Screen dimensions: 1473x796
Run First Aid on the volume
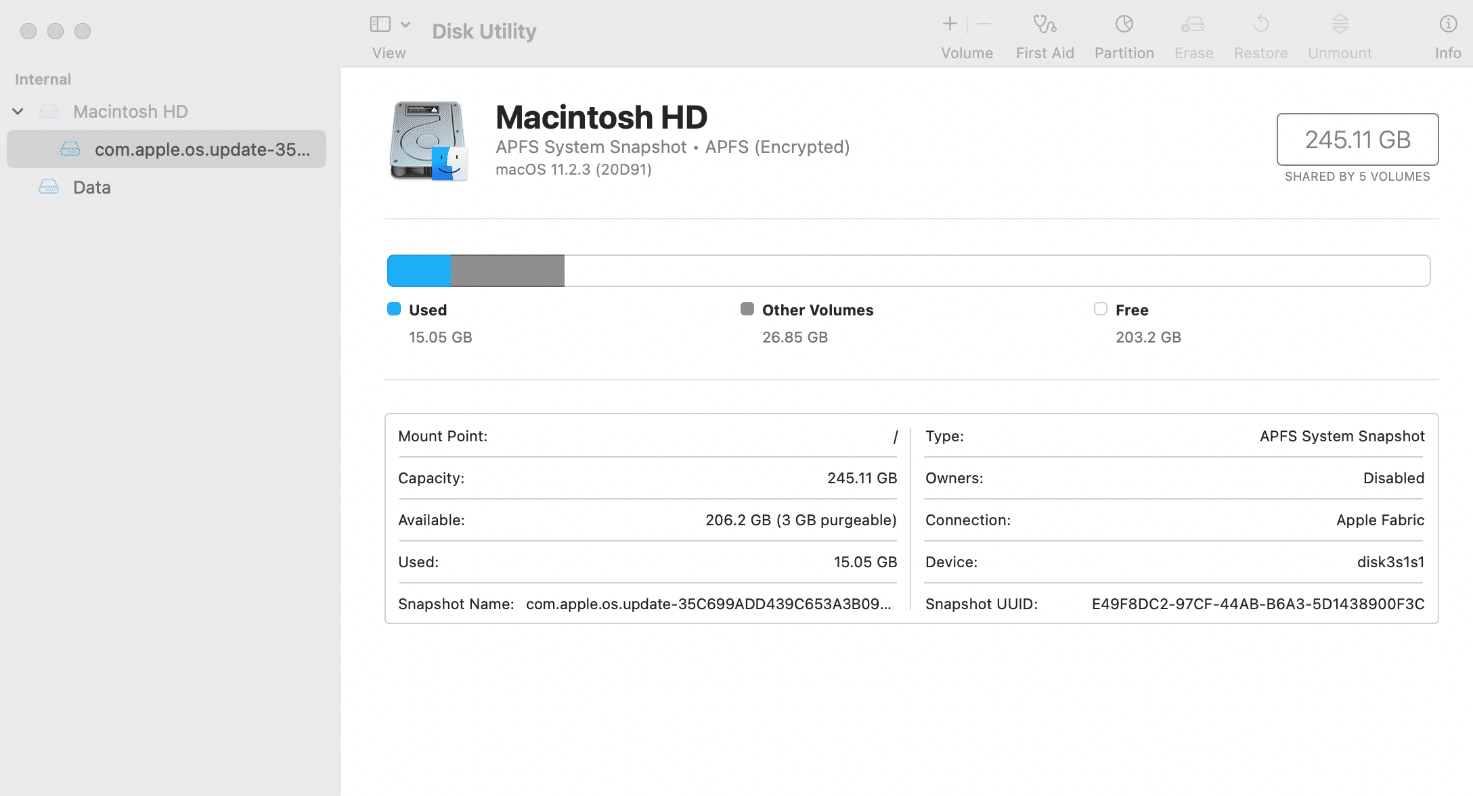(x=1045, y=35)
